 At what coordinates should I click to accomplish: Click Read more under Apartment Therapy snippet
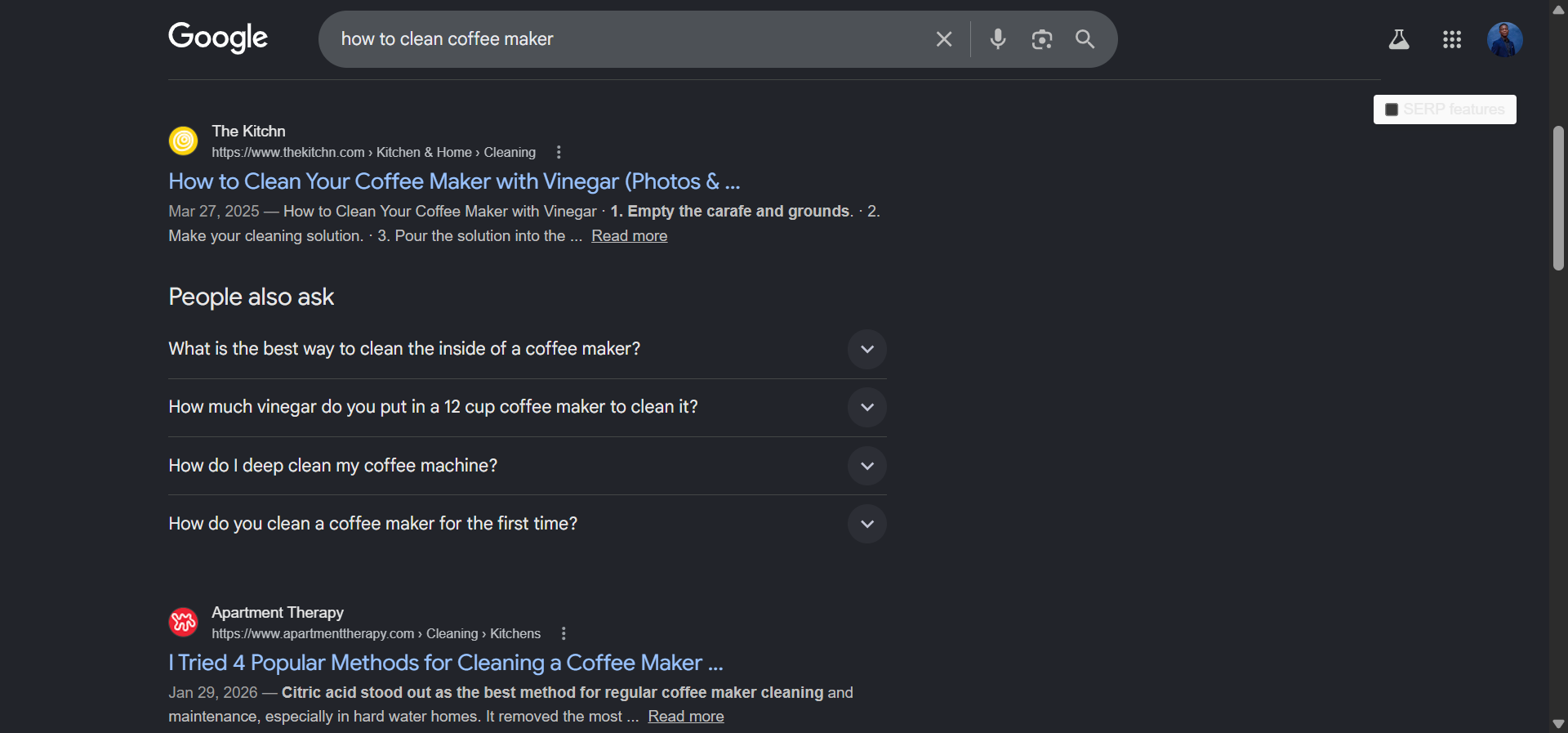pyautogui.click(x=686, y=717)
